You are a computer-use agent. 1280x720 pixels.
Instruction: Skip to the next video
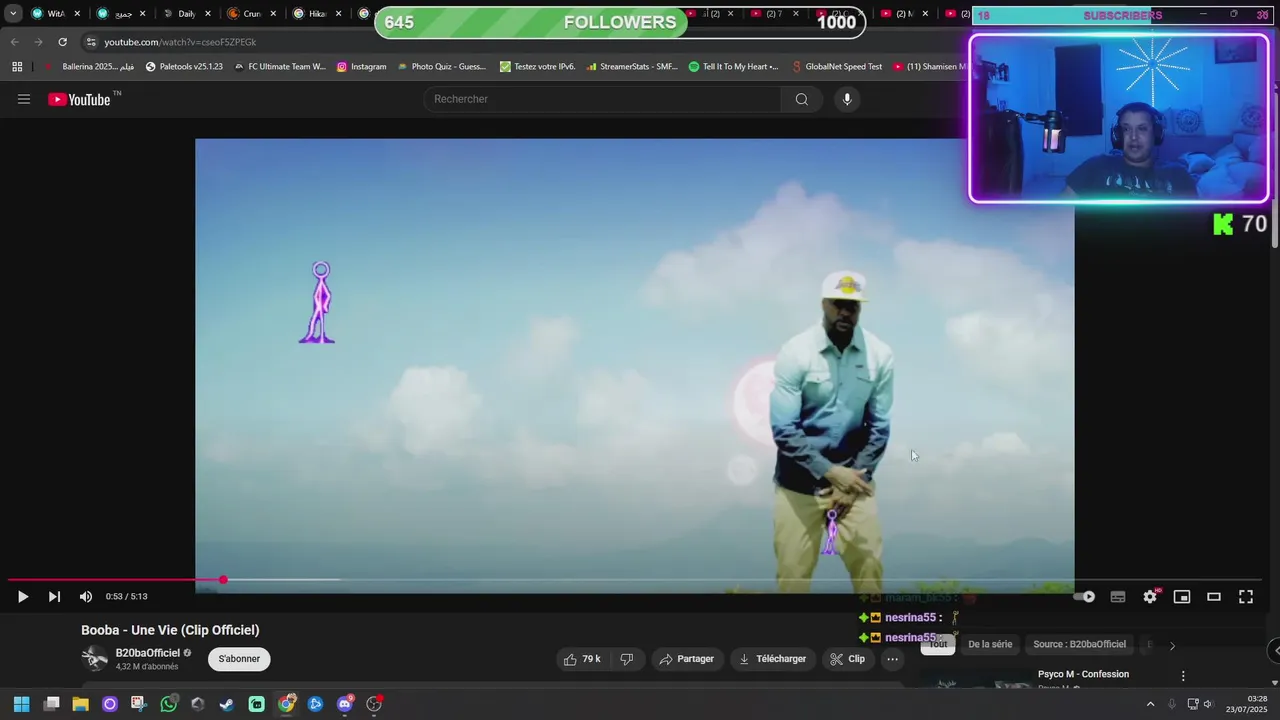point(54,597)
